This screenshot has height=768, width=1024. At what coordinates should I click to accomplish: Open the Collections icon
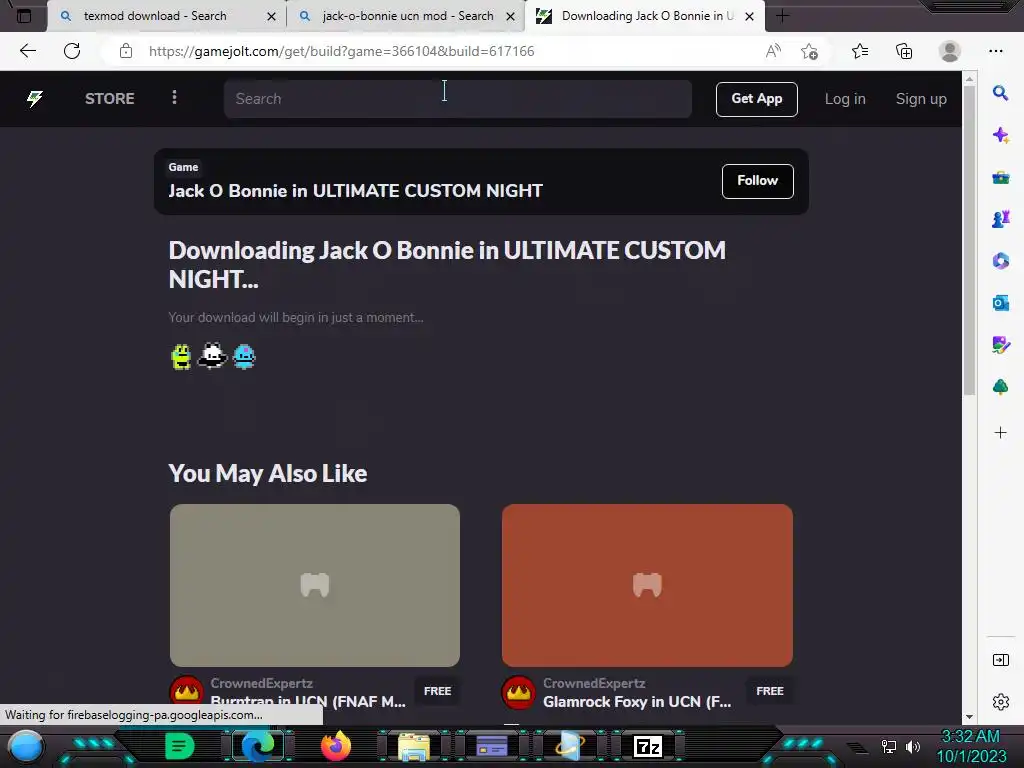pyautogui.click(x=904, y=51)
